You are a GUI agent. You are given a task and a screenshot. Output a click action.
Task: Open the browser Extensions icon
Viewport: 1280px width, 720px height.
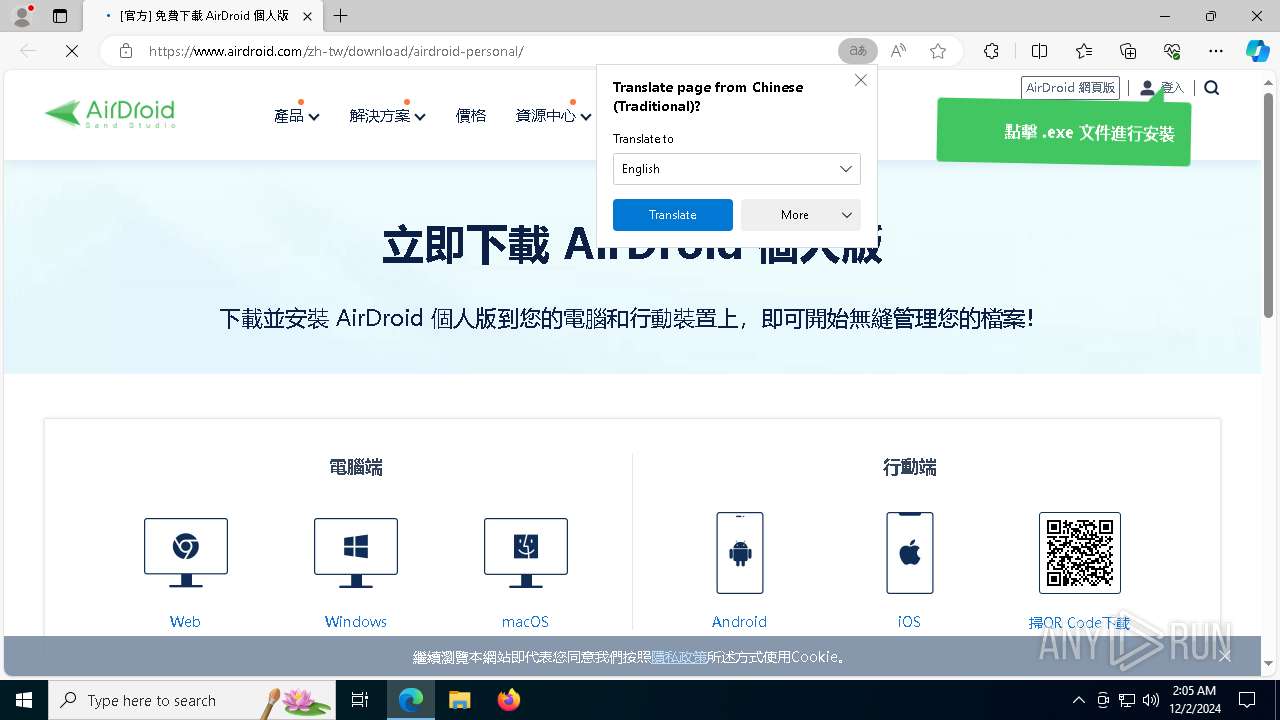click(991, 51)
